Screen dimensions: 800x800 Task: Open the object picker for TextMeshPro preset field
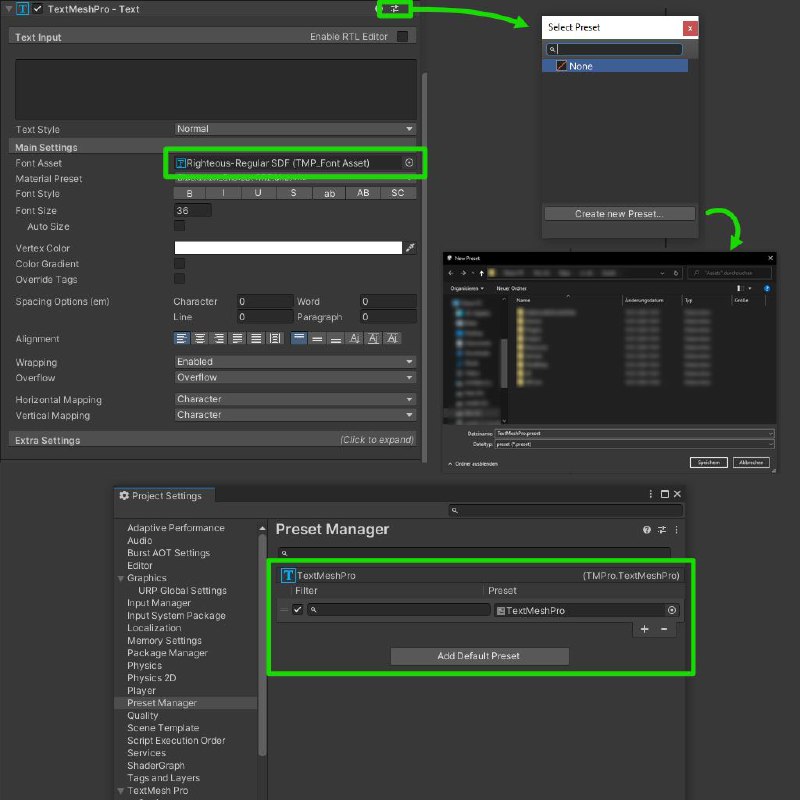[x=671, y=610]
